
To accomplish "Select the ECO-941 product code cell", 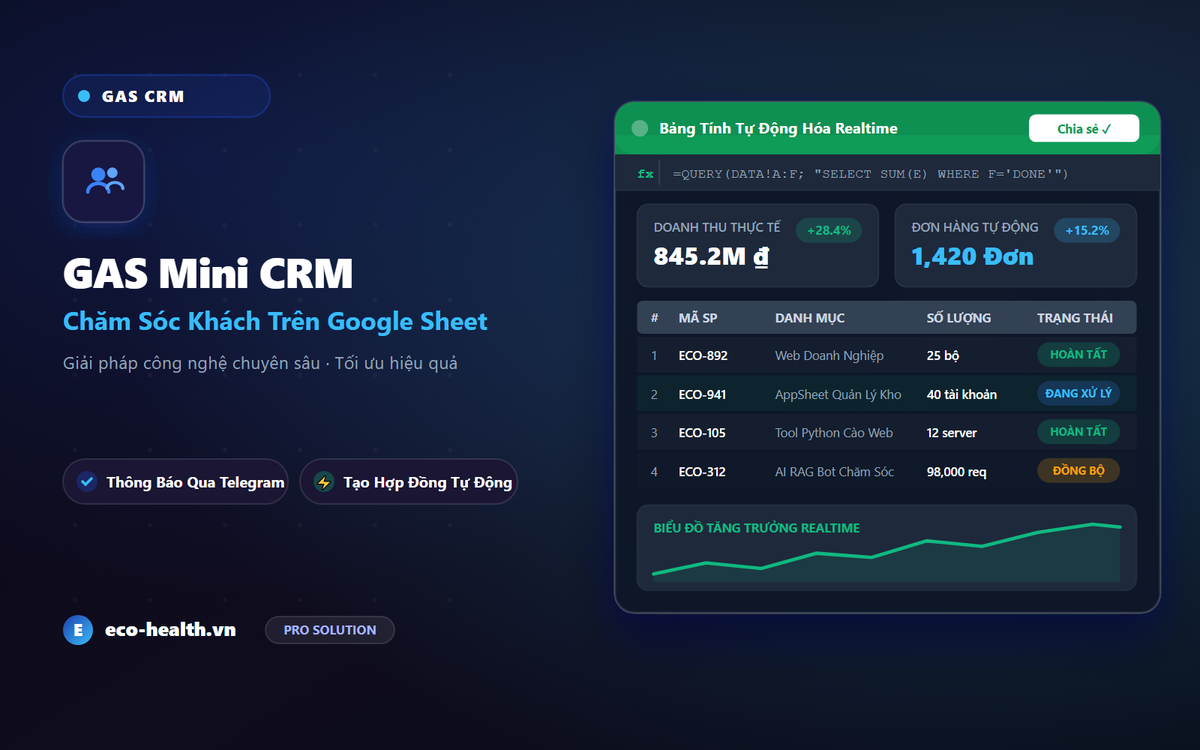I will [x=703, y=394].
